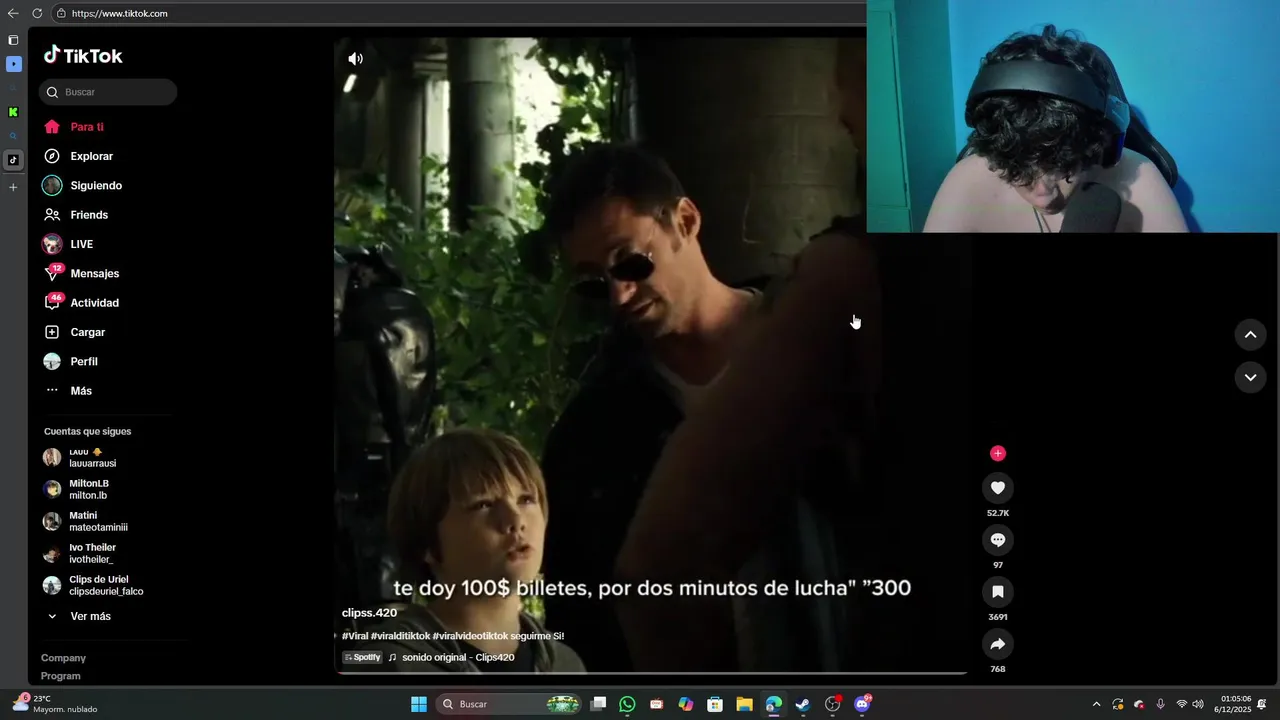Open WhatsApp from the taskbar
This screenshot has width=1280, height=720.
(x=627, y=704)
